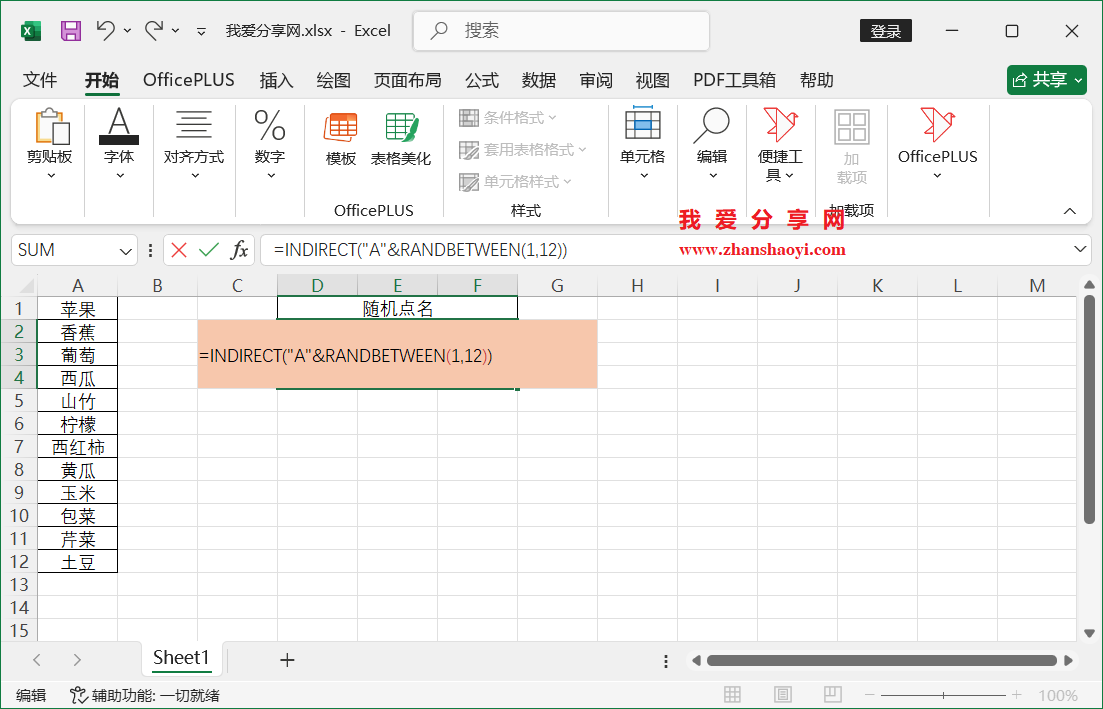
Task: Expand the formula bar chevron
Action: point(1080,249)
